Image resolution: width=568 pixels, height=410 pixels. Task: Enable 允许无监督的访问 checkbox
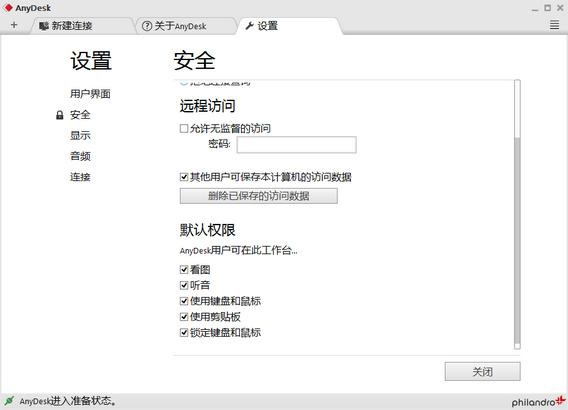[184, 128]
